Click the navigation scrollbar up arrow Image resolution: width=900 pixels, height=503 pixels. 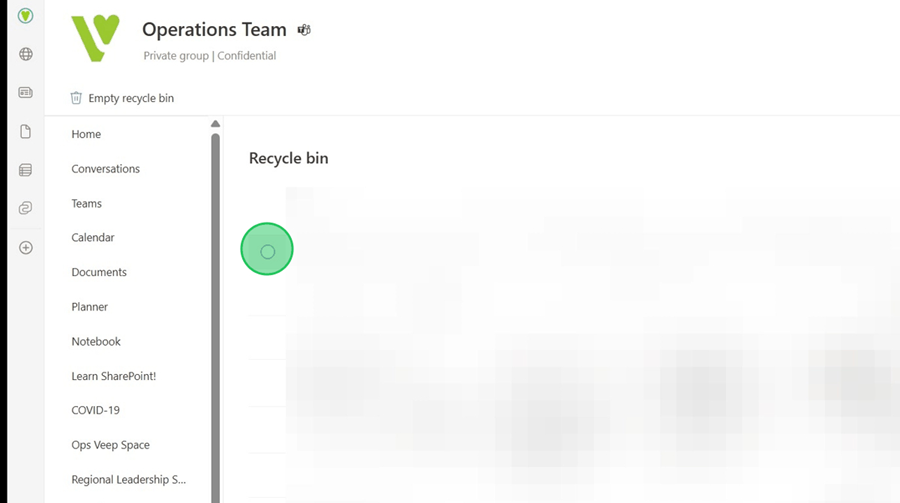(215, 124)
